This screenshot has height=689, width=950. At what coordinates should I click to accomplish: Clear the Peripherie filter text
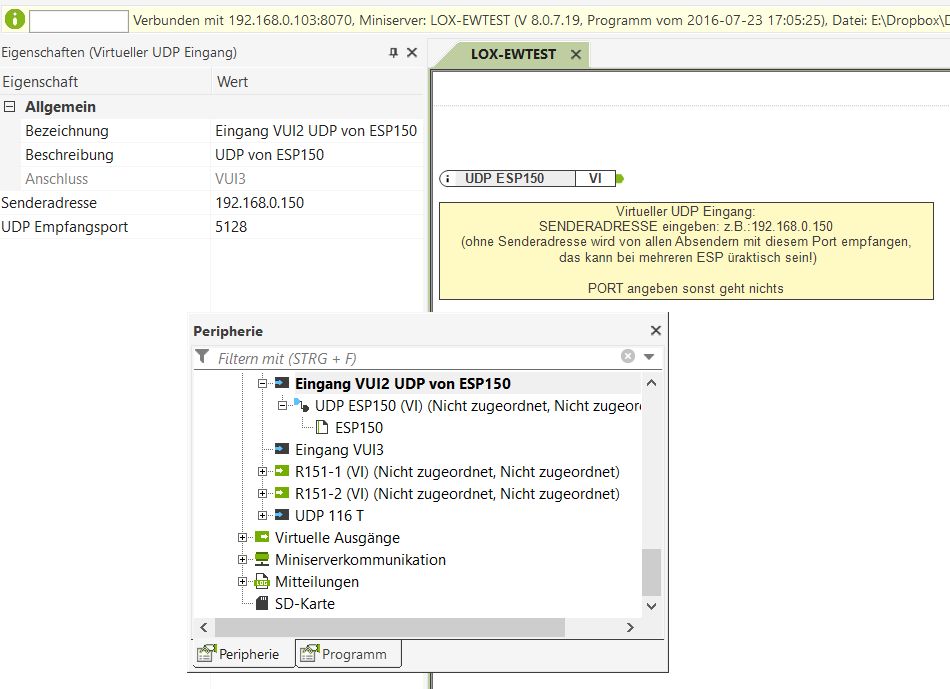(x=628, y=356)
